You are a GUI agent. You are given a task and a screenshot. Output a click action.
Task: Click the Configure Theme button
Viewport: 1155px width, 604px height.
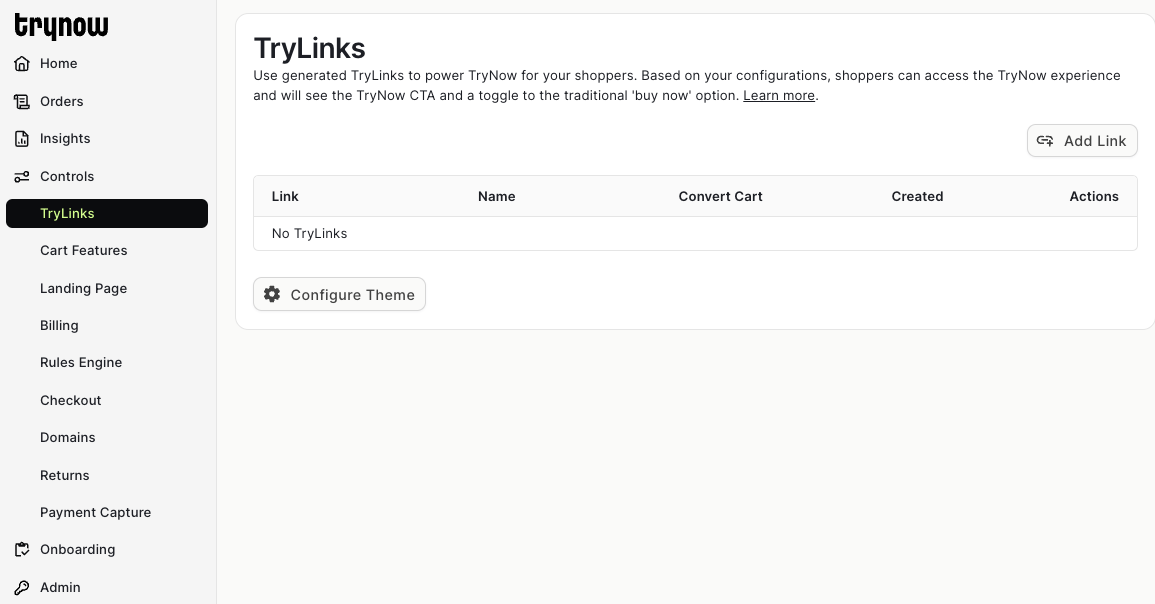(340, 294)
